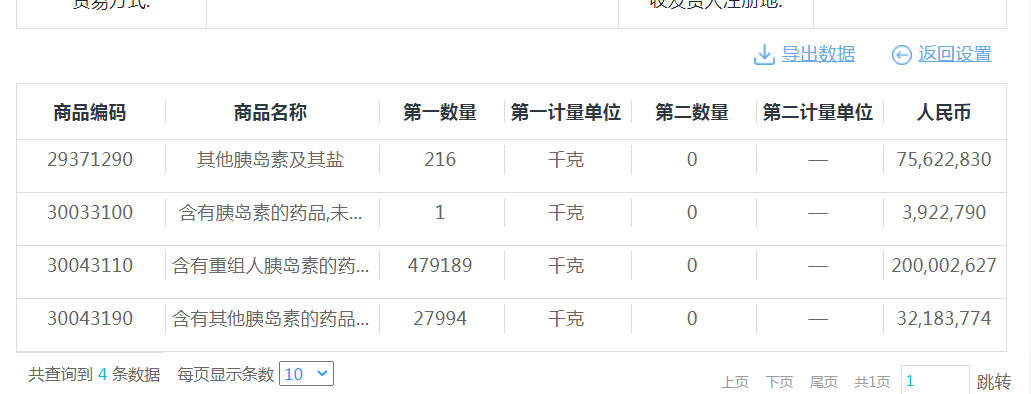Click first quantity value 479189
This screenshot has width=1031, height=394.
[440, 266]
